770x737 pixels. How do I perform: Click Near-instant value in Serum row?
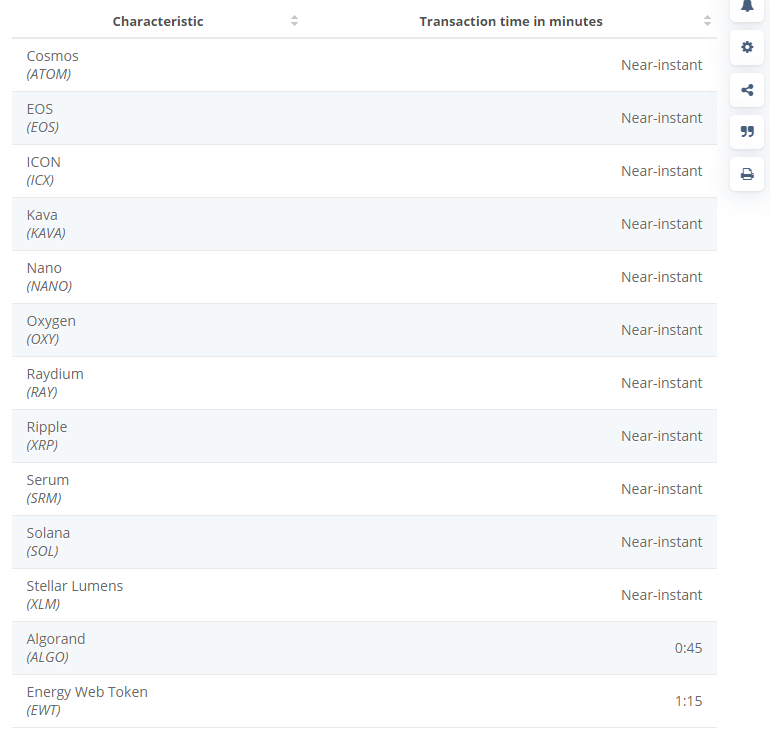(x=661, y=489)
